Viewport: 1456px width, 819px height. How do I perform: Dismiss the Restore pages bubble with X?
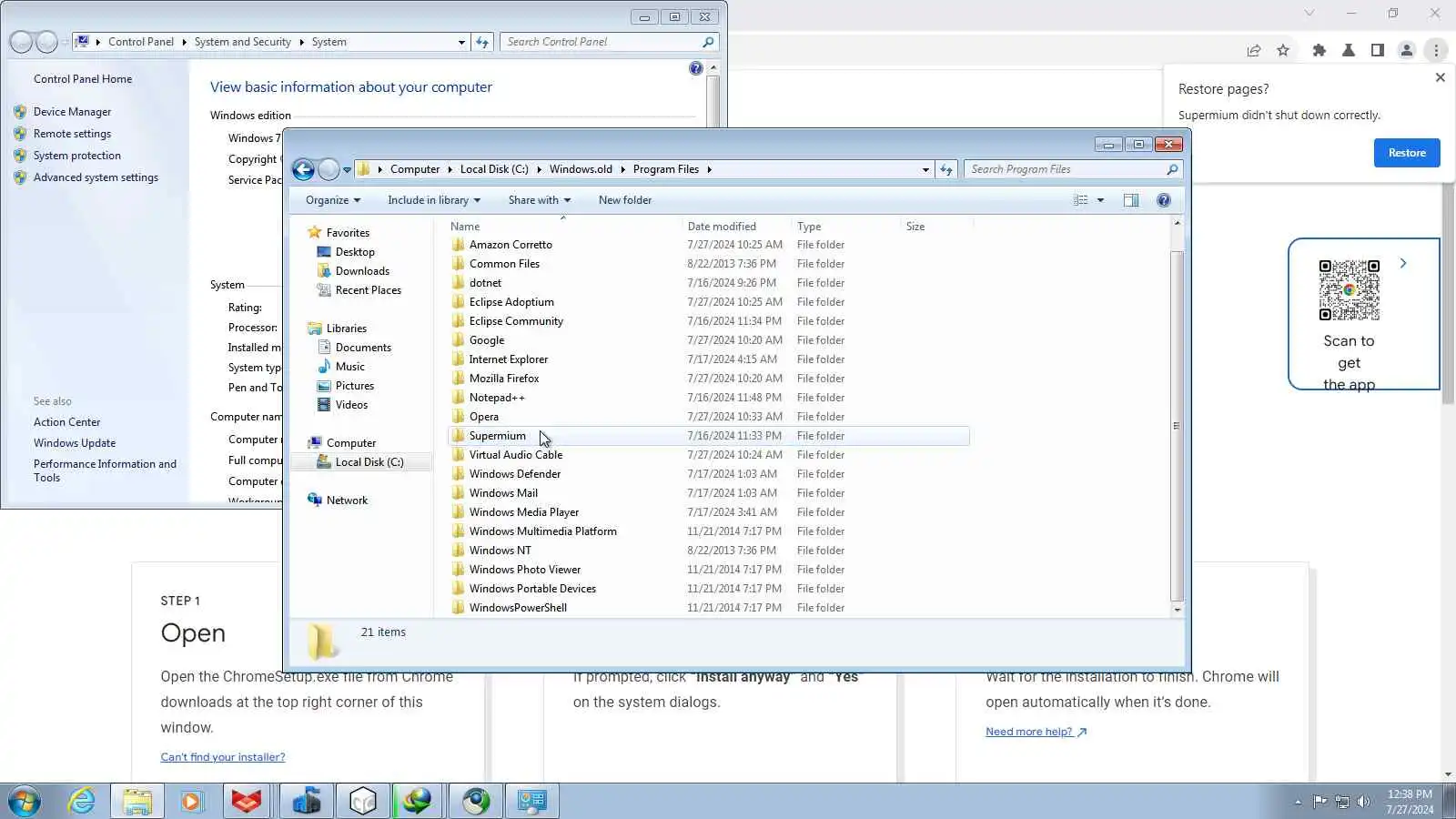click(1440, 77)
